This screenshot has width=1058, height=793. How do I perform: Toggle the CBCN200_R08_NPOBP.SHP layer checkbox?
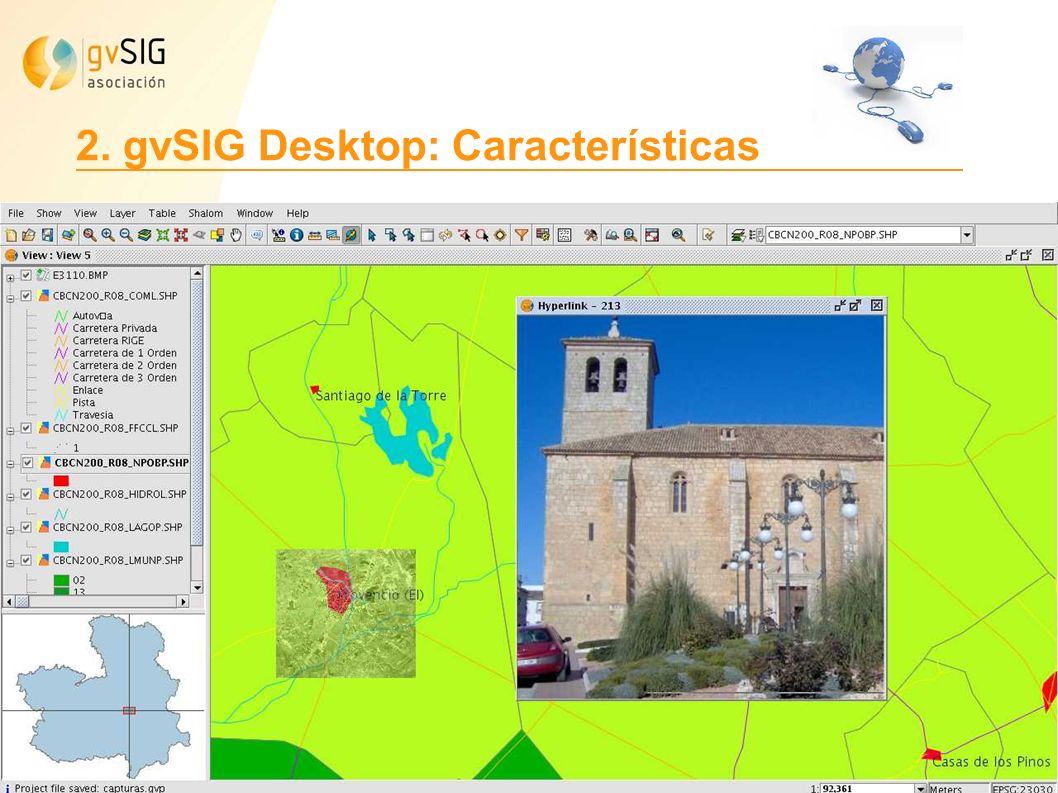click(28, 463)
